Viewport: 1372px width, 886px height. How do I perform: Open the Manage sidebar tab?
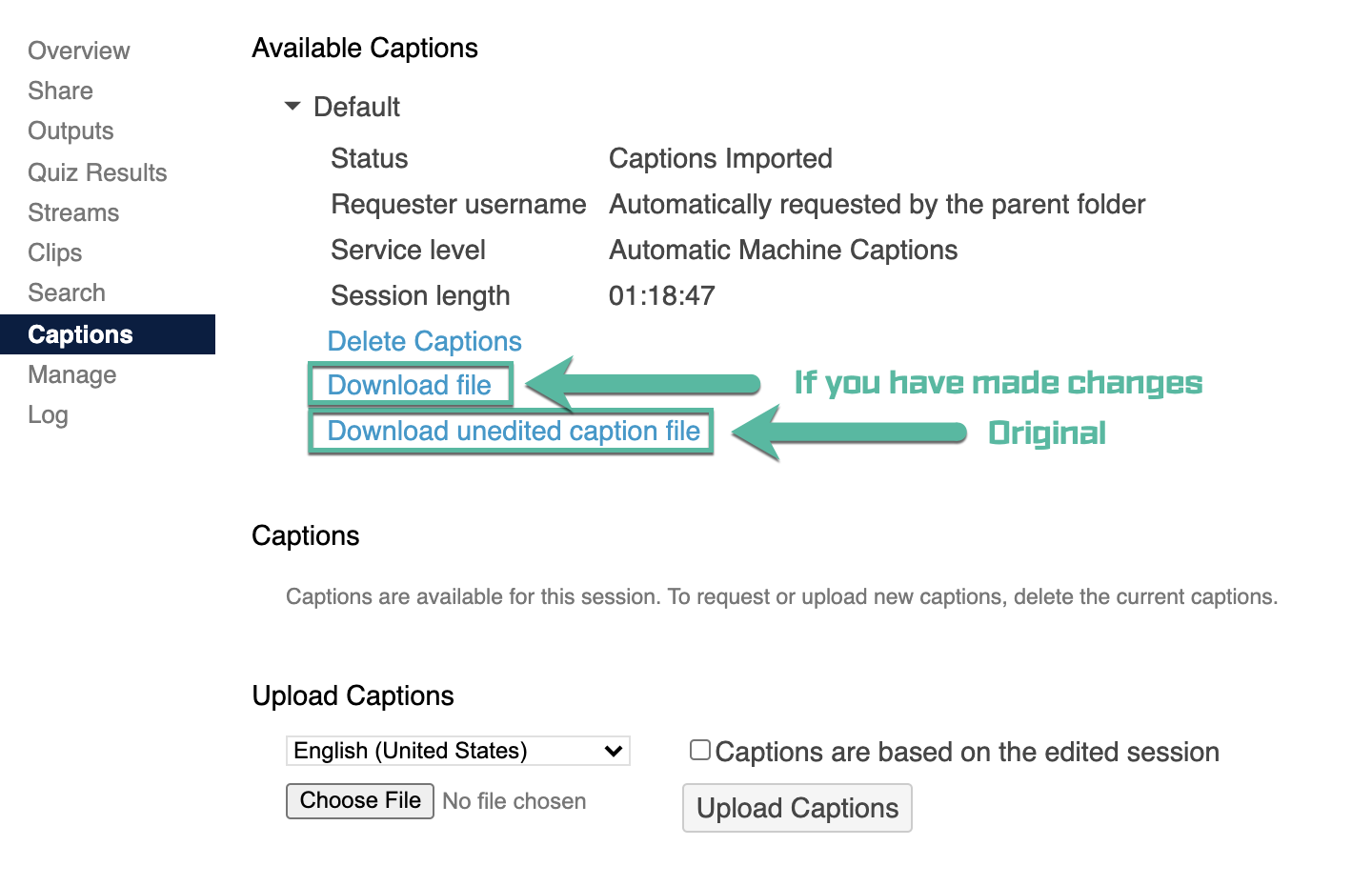[72, 374]
